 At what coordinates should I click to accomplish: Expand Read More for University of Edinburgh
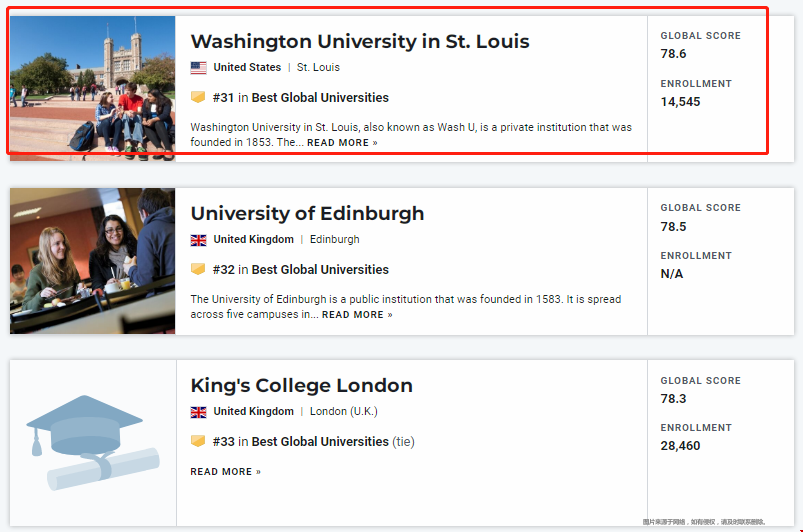point(357,315)
